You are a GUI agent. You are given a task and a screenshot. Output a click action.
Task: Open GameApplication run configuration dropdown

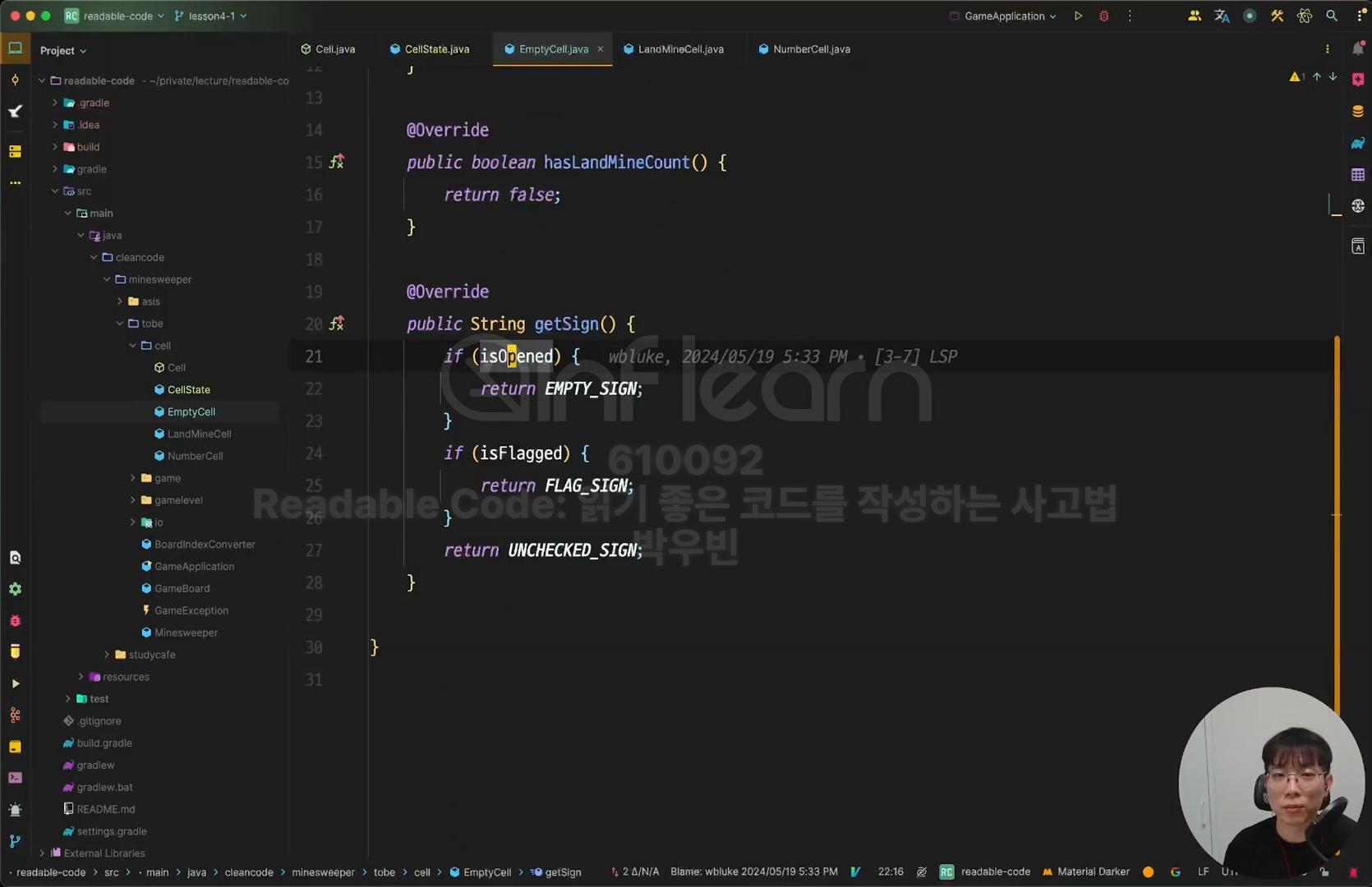pyautogui.click(x=1002, y=16)
